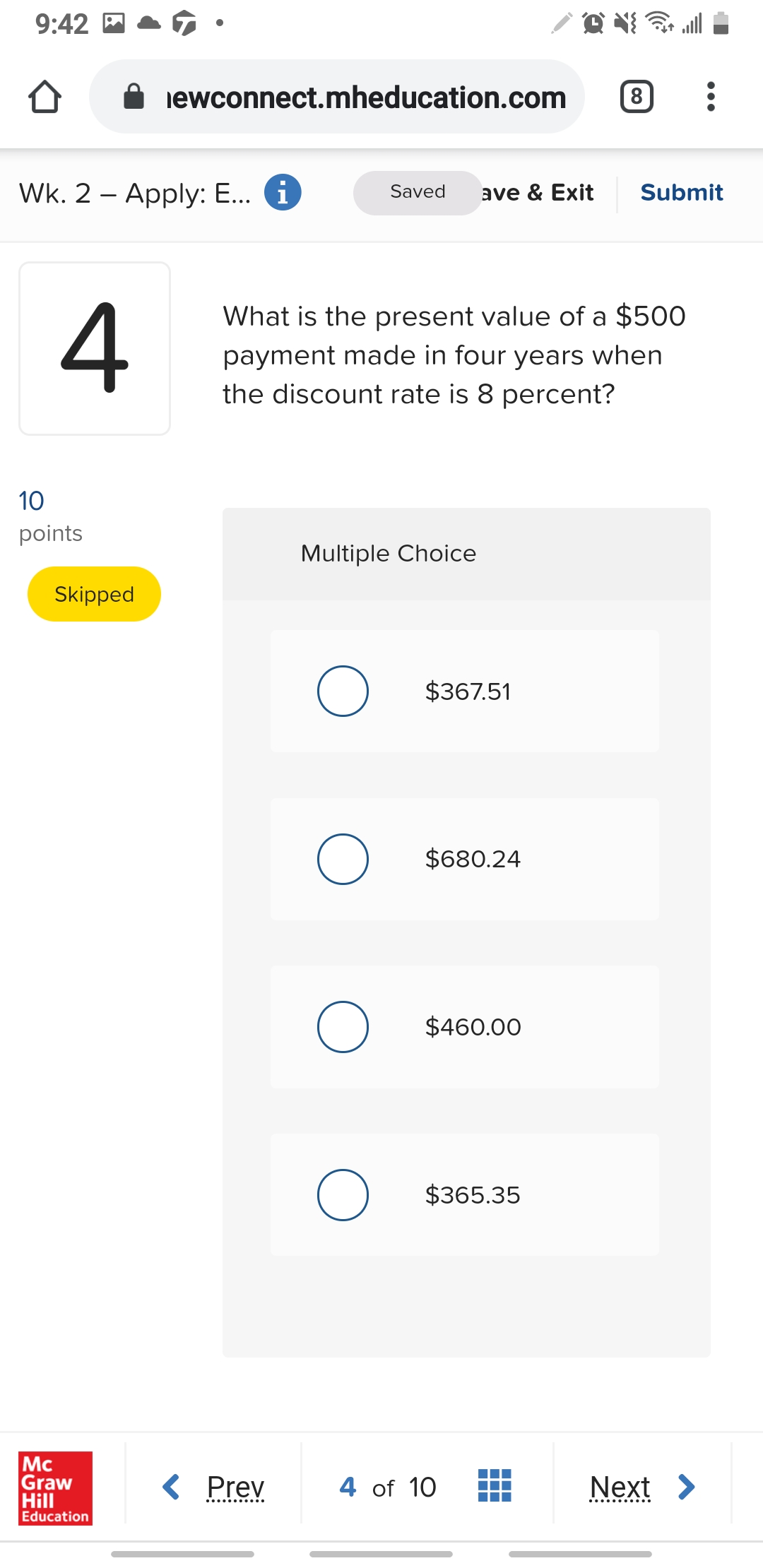Tap the mheducation.com address bar

pyautogui.click(x=366, y=97)
